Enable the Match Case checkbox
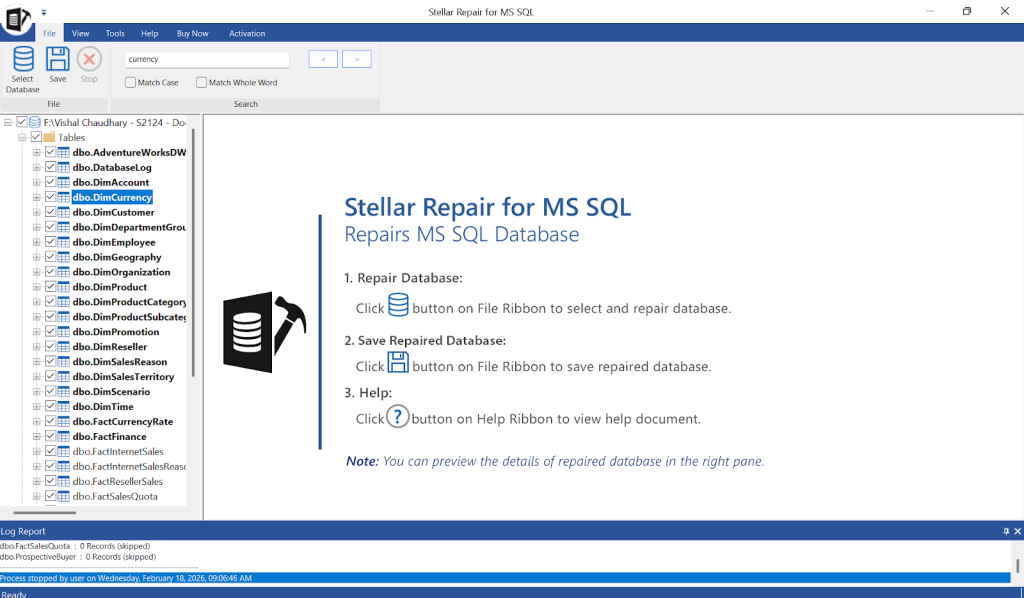The width and height of the screenshot is (1024, 598). (131, 82)
